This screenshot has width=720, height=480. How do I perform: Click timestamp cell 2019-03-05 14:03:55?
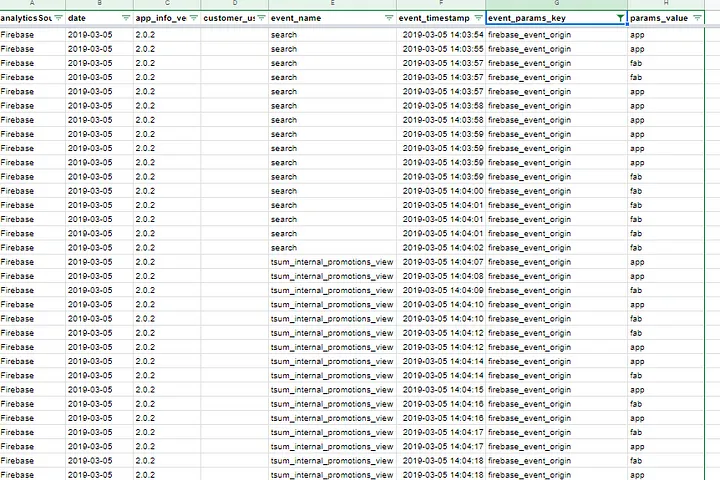pos(443,49)
